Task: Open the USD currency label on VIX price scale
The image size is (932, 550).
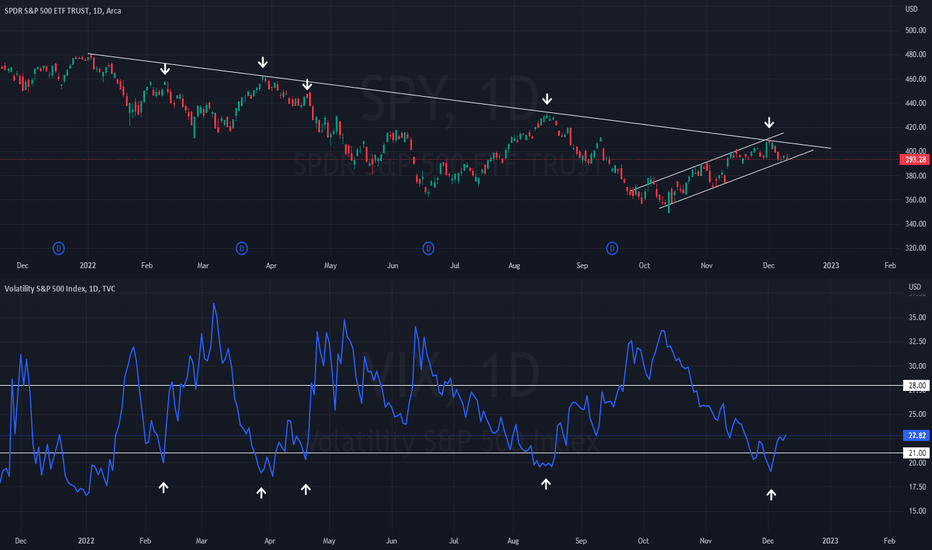Action: tap(915, 287)
